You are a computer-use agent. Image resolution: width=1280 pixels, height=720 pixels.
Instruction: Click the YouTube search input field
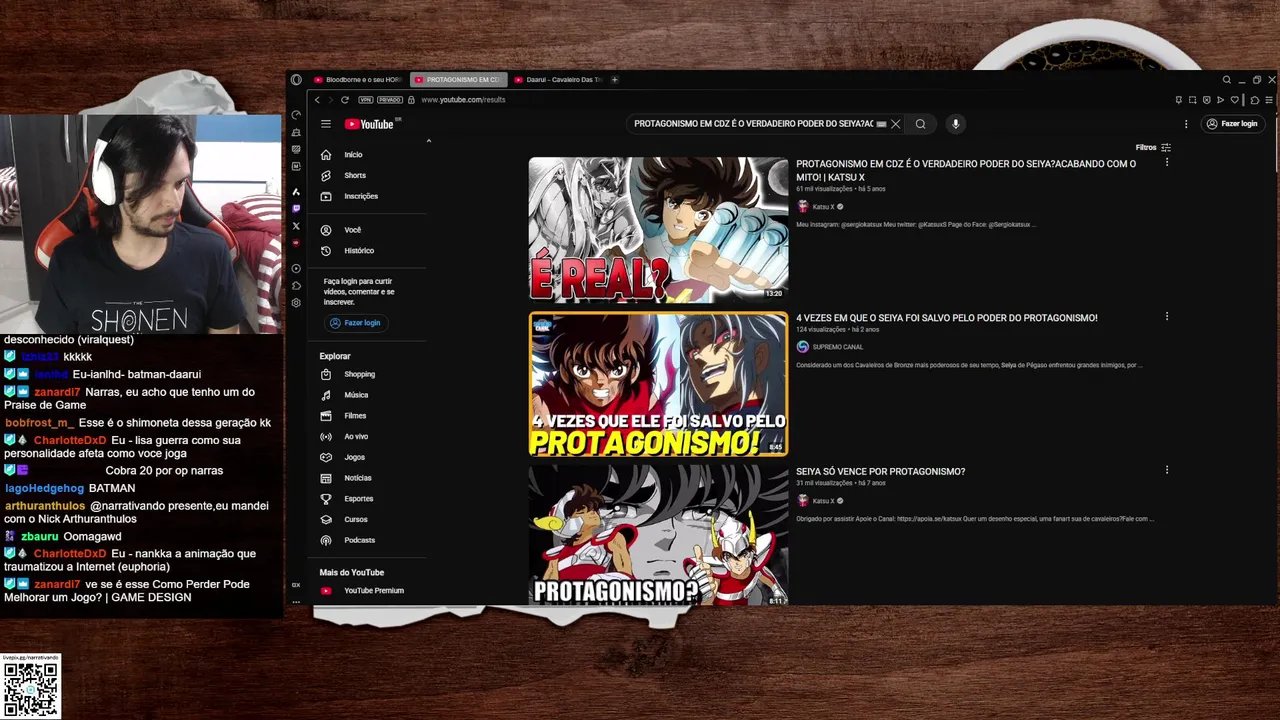point(753,124)
